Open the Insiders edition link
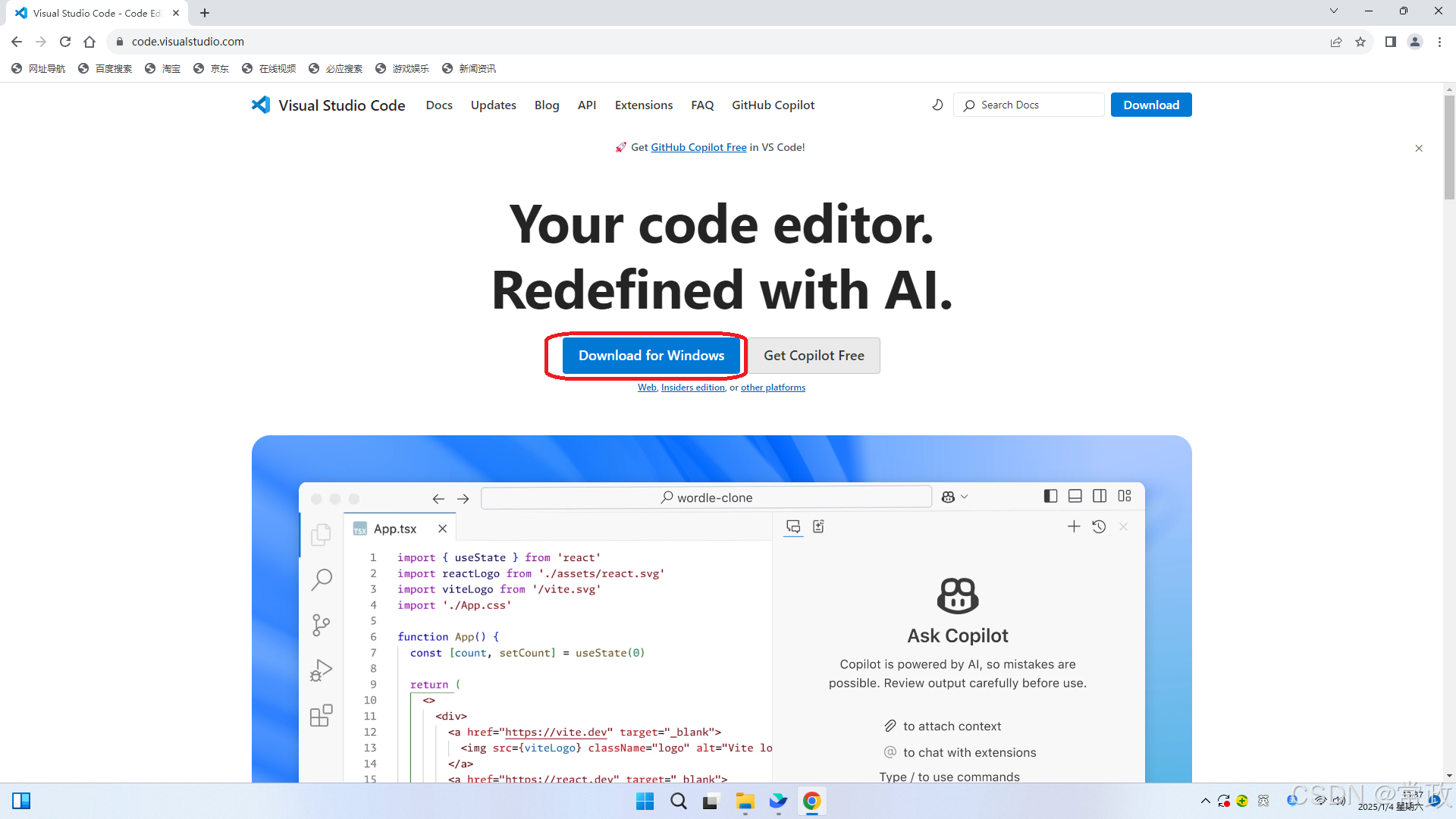This screenshot has width=1456, height=819. pyautogui.click(x=692, y=388)
